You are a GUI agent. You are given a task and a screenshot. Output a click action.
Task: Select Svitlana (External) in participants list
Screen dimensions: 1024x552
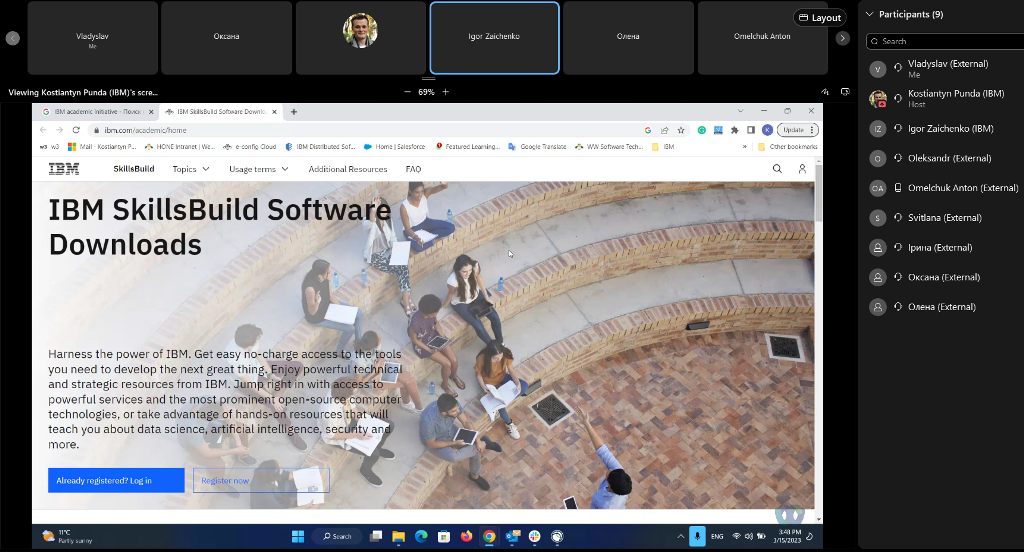[x=945, y=218]
